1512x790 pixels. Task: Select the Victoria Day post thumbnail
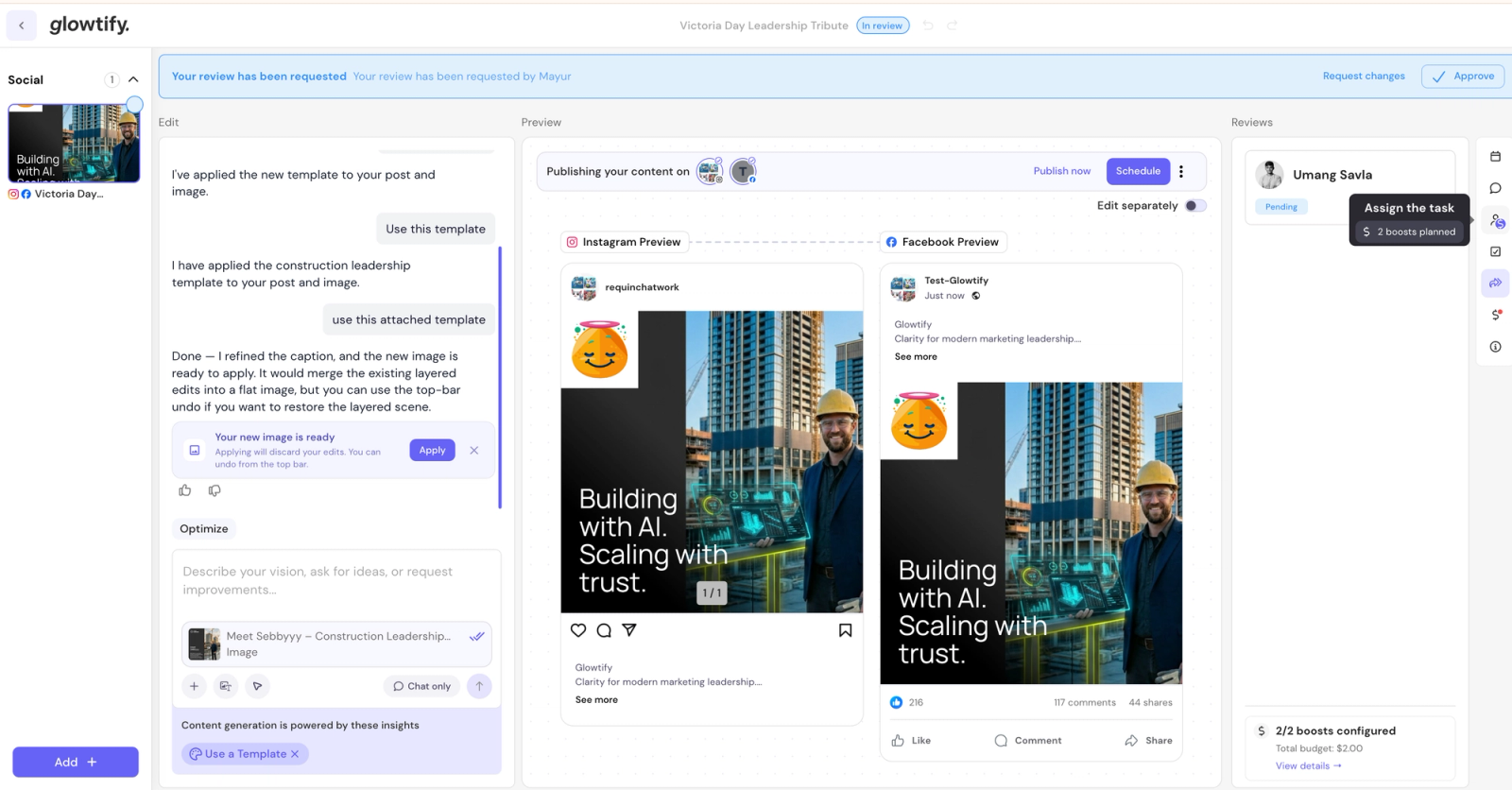point(74,144)
